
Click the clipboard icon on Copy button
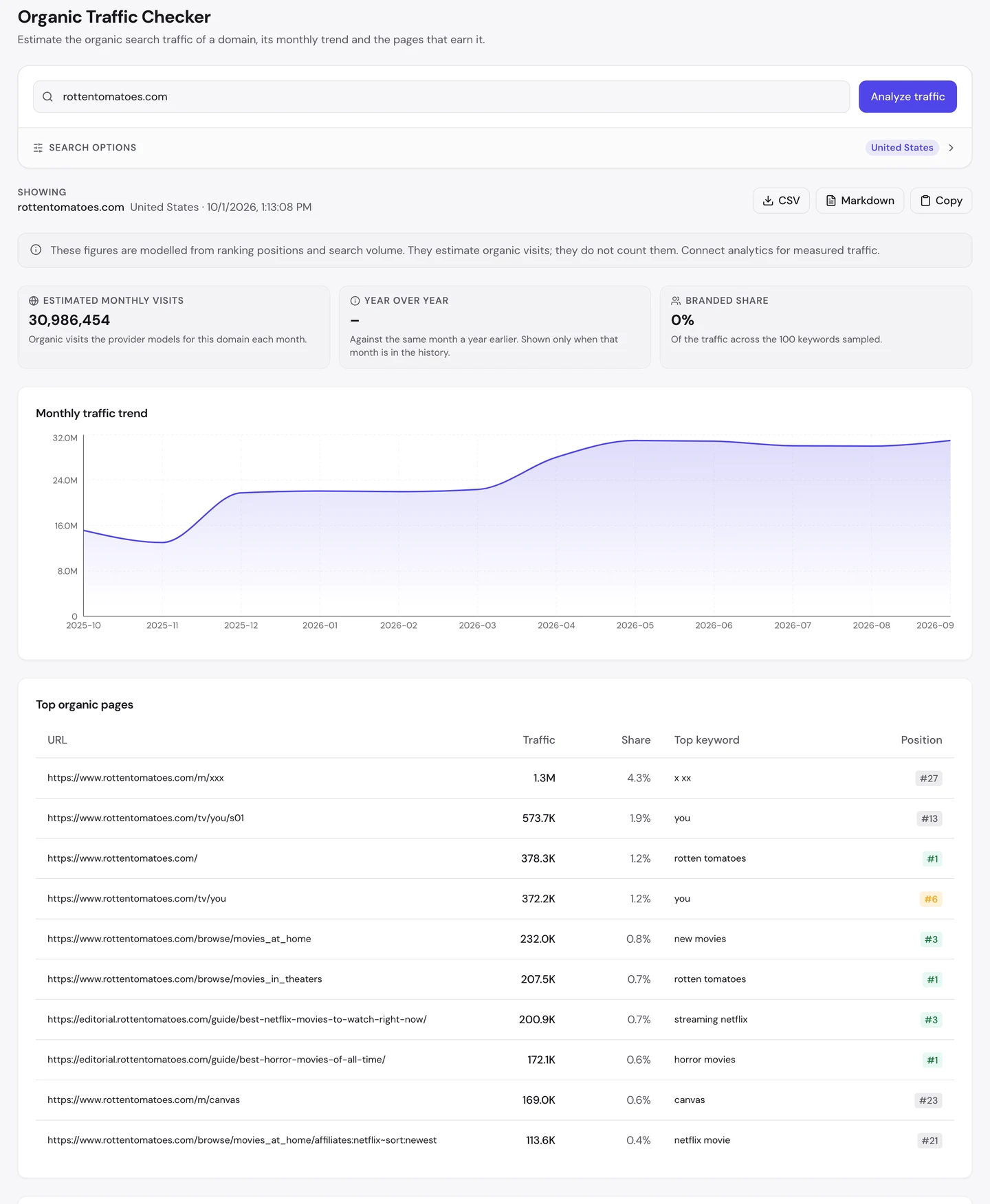[x=925, y=201]
